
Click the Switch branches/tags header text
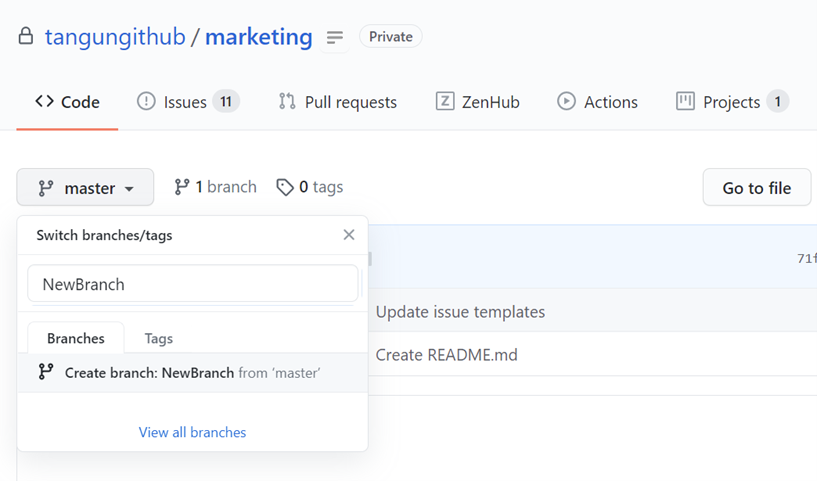pyautogui.click(x=104, y=236)
